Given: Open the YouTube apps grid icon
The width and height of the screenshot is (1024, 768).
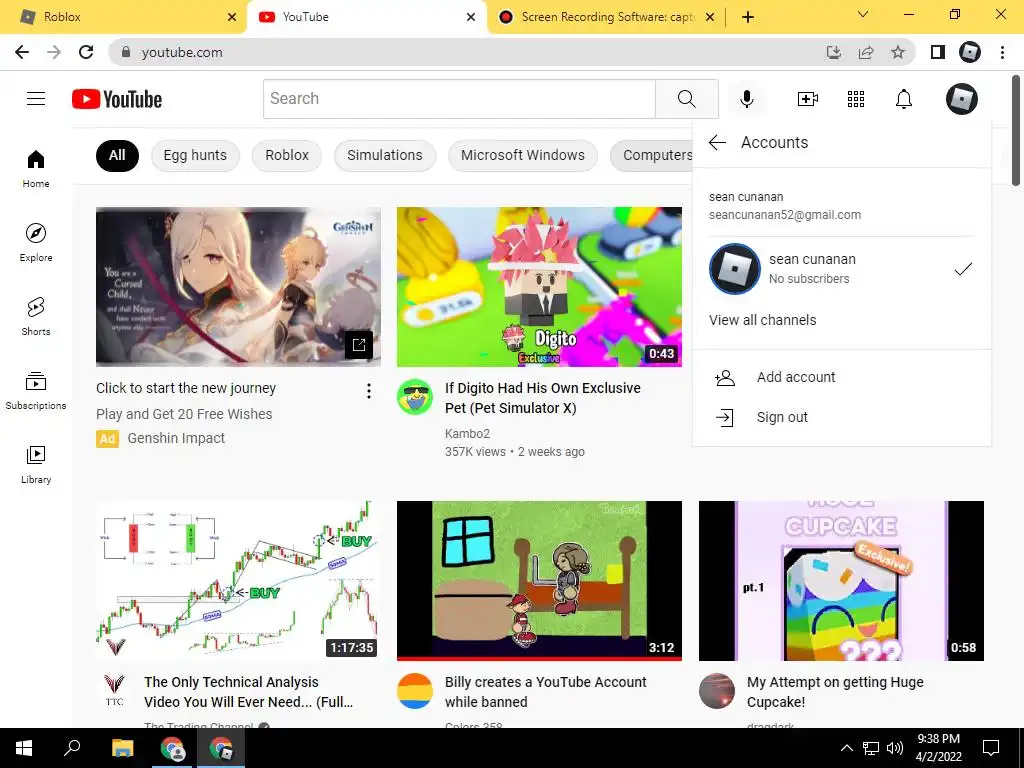Looking at the screenshot, I should (856, 99).
